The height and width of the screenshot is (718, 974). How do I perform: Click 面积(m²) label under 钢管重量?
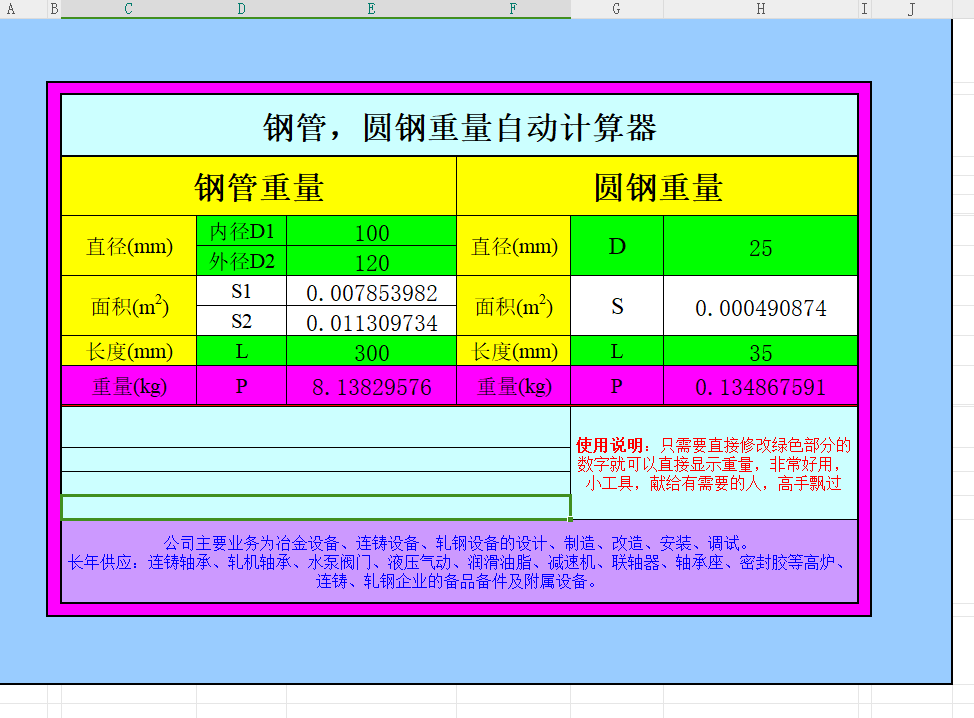[129, 306]
